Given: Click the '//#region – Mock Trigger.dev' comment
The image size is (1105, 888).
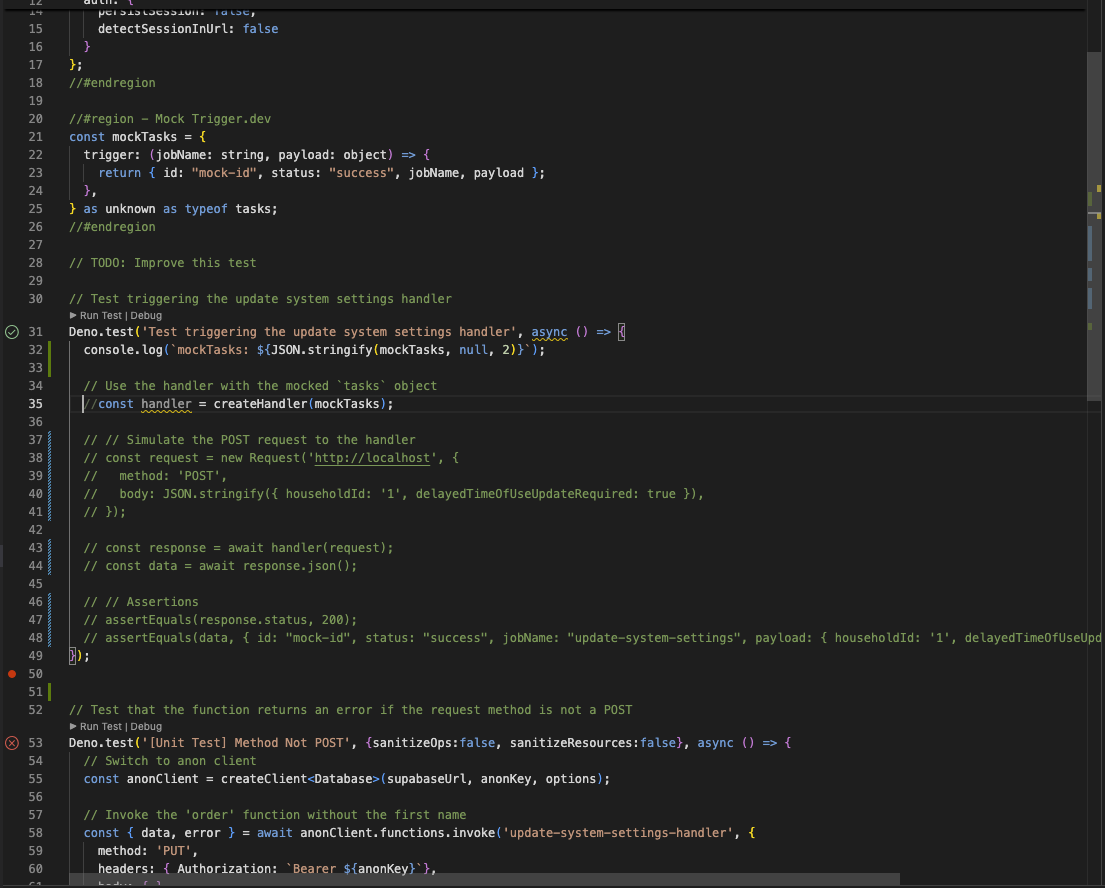Looking at the screenshot, I should [x=170, y=119].
